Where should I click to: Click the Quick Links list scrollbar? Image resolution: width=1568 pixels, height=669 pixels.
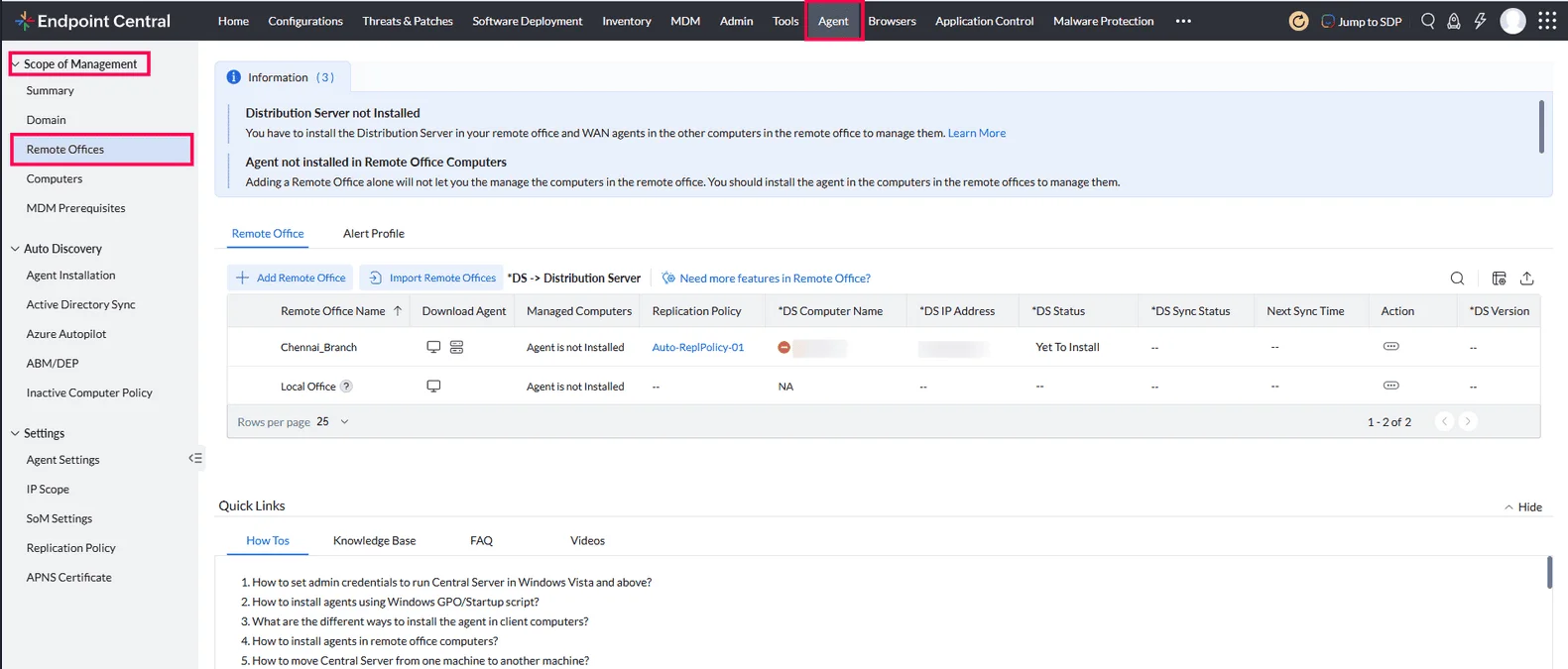[1549, 573]
